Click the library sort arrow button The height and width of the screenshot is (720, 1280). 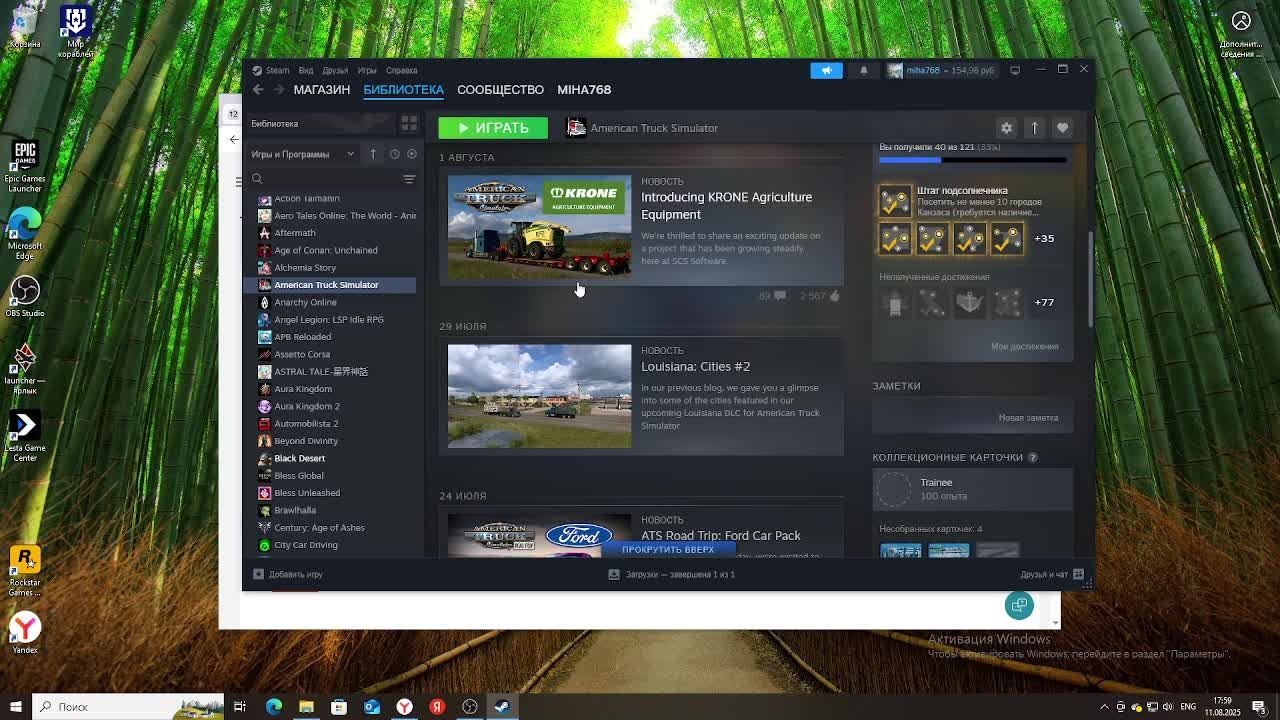tap(373, 154)
